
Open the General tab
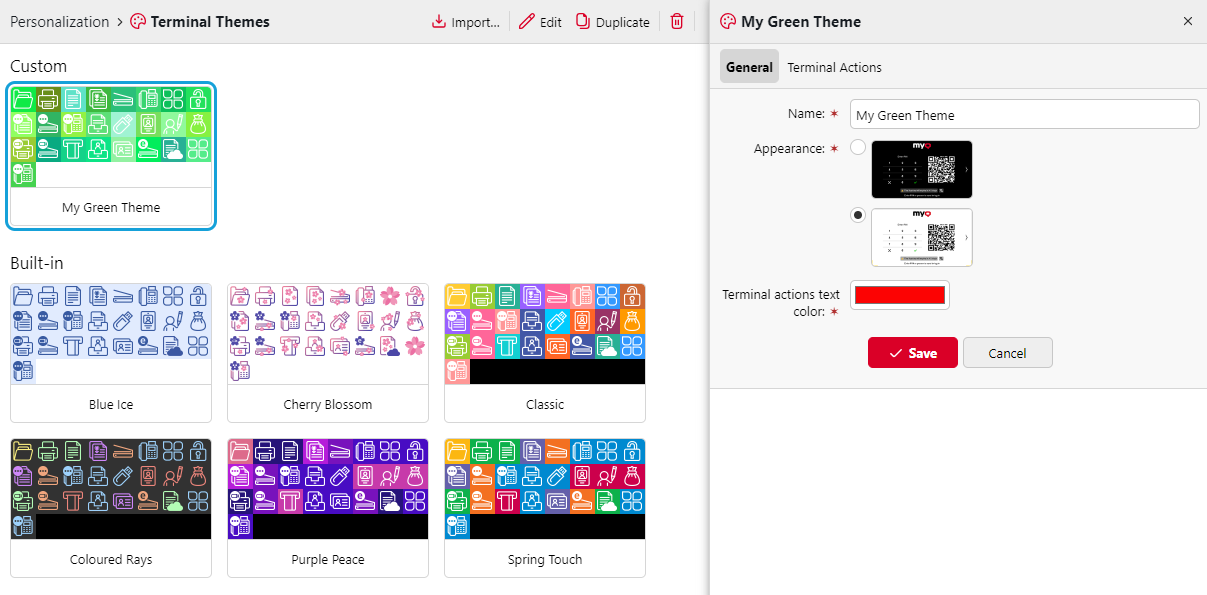click(x=749, y=67)
